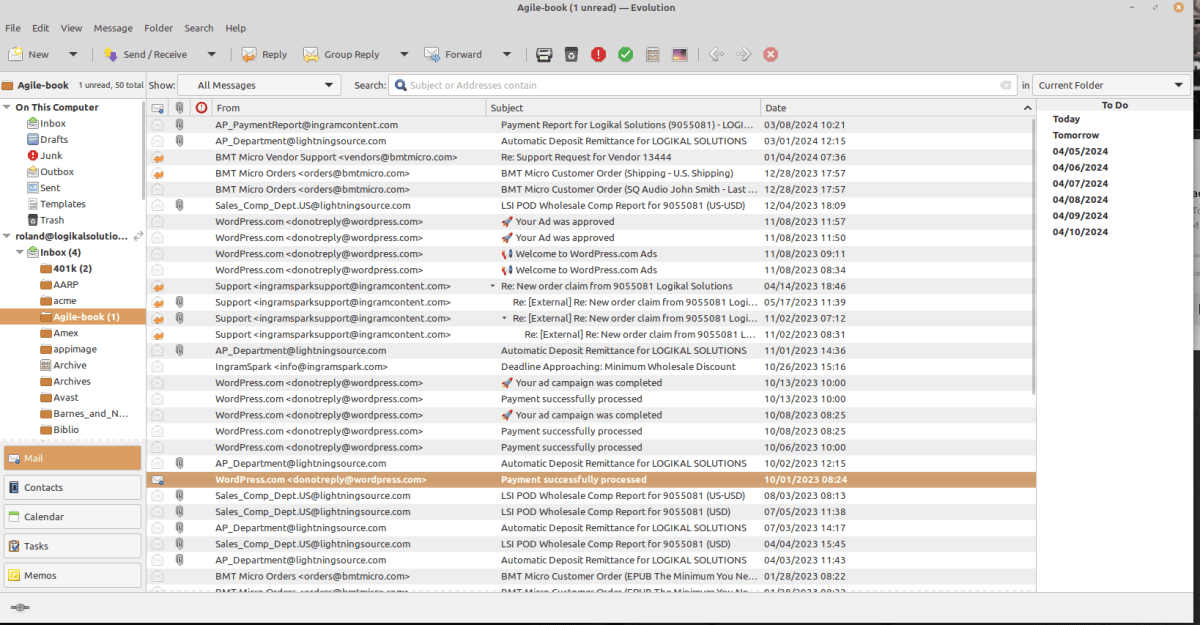The width and height of the screenshot is (1200, 625).
Task: Click the green Not Junk checkmark icon
Action: [x=625, y=55]
